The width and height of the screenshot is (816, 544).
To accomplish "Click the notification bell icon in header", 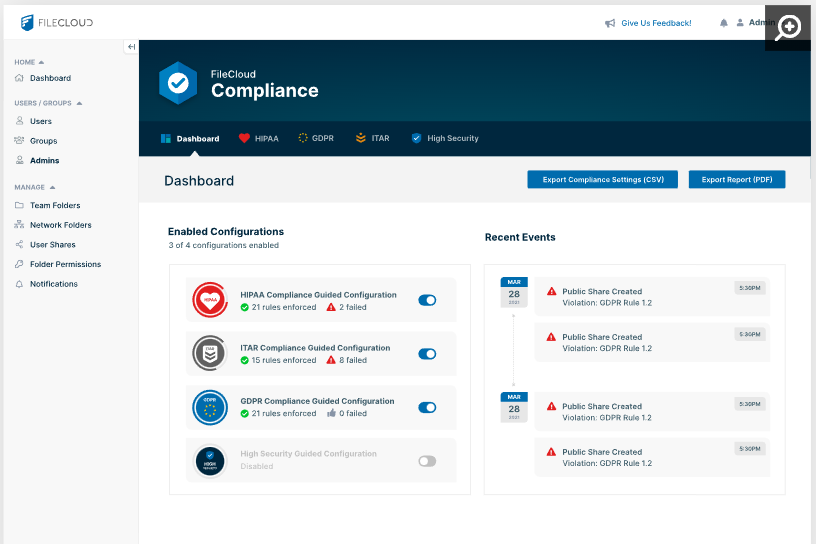I will click(724, 23).
